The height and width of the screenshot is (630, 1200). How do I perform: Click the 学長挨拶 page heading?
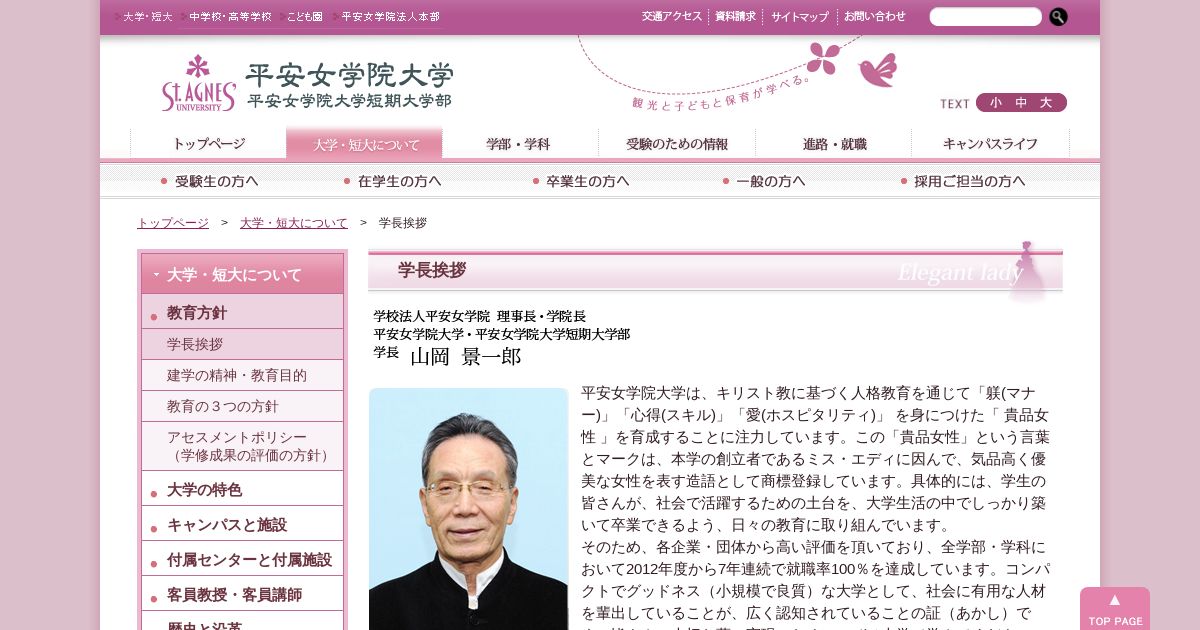432,270
